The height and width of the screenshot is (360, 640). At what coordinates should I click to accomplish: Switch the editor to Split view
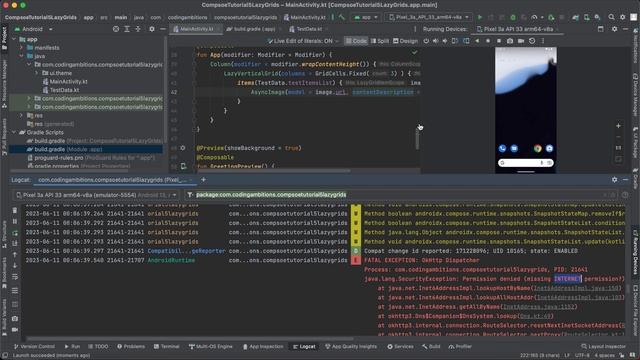coord(380,41)
